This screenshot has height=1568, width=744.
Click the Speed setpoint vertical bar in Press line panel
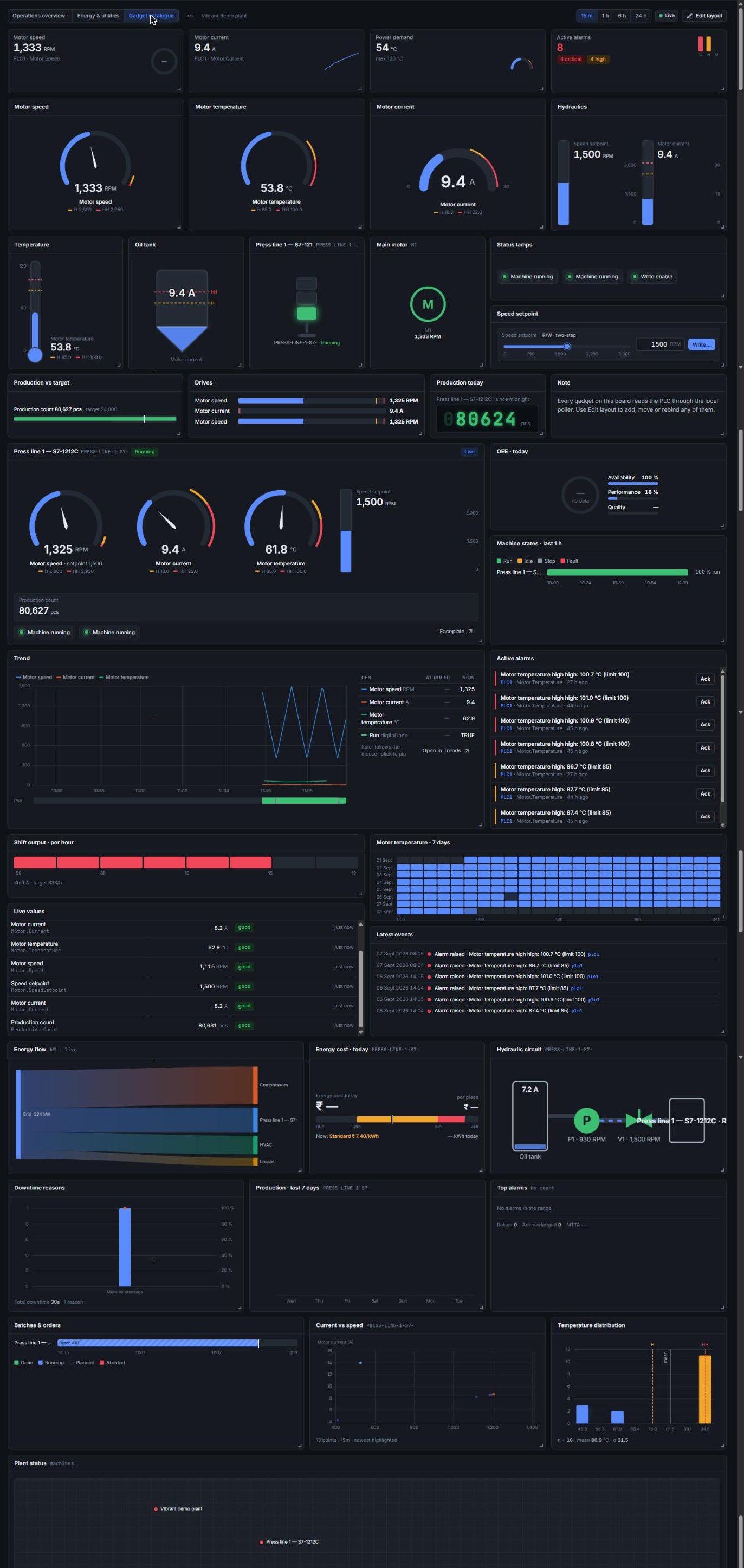(x=346, y=531)
